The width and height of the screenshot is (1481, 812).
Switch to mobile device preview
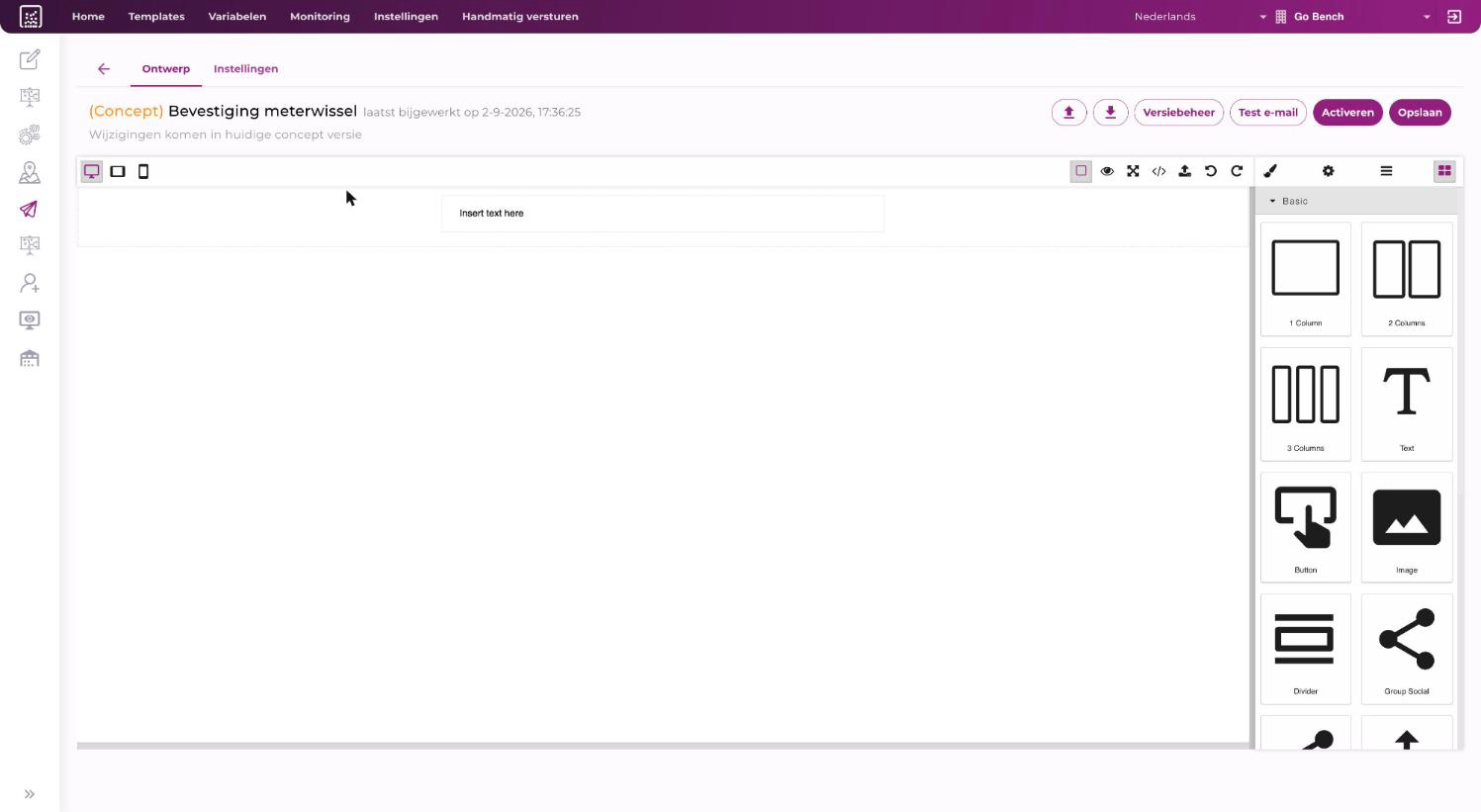(x=143, y=171)
